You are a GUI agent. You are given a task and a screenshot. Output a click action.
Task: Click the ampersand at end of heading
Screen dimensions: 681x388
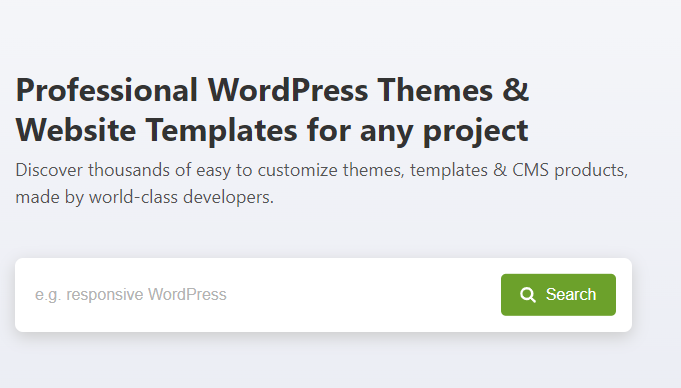click(x=516, y=90)
